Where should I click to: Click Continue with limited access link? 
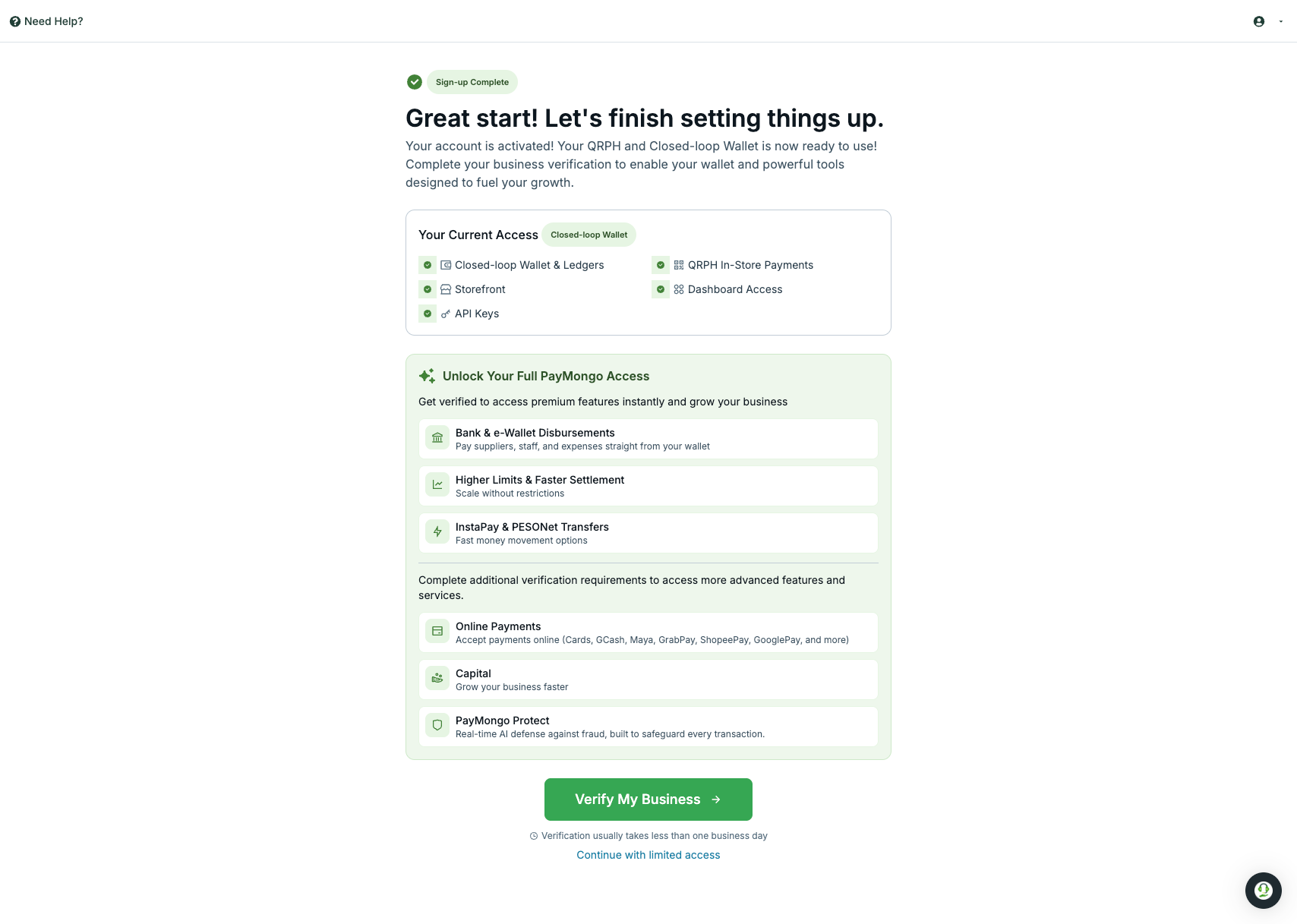[x=648, y=855]
